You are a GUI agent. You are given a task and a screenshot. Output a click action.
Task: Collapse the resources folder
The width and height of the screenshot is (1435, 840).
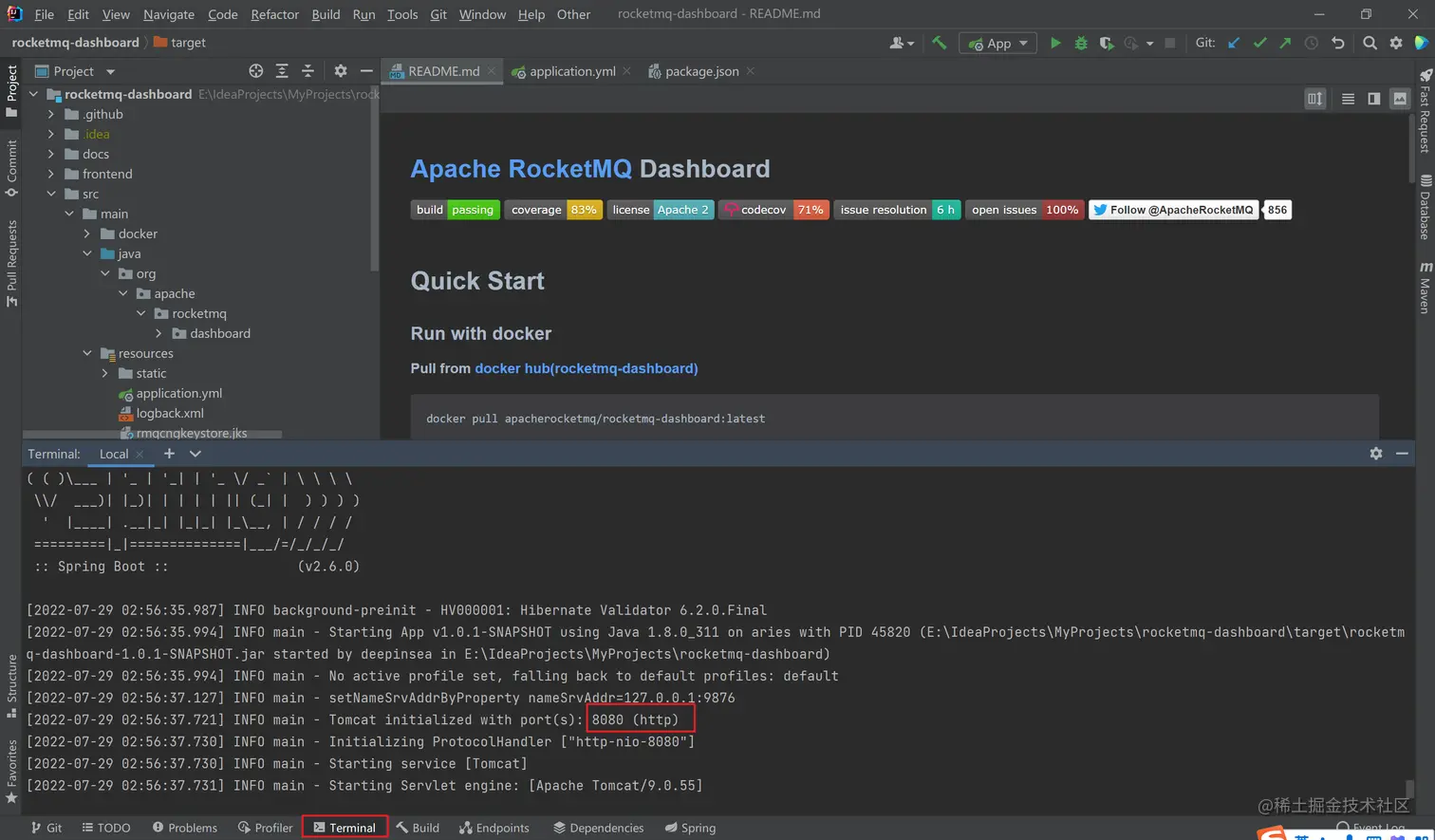pos(87,353)
